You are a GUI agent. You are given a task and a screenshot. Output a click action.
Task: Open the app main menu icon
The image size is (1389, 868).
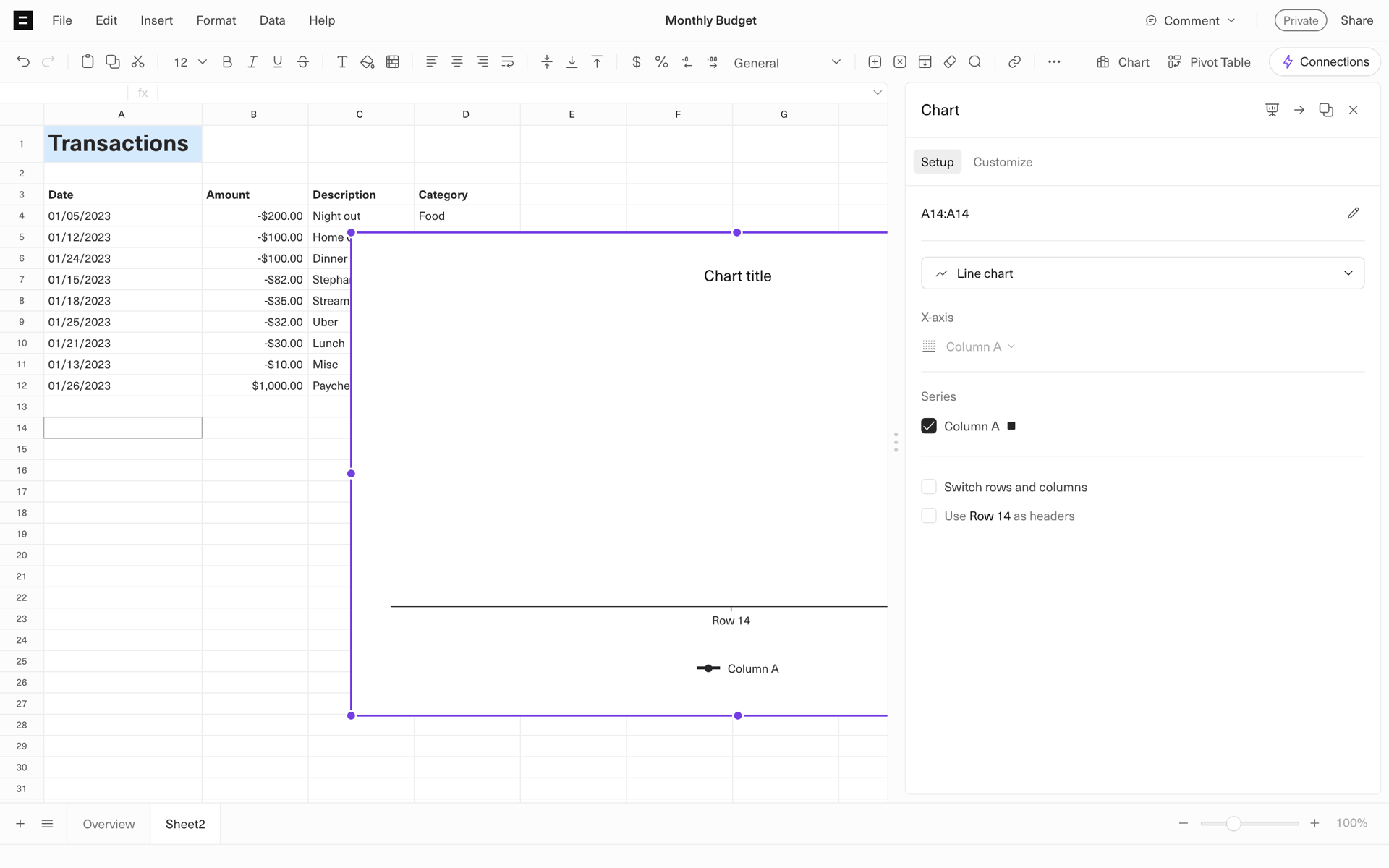coord(23,20)
